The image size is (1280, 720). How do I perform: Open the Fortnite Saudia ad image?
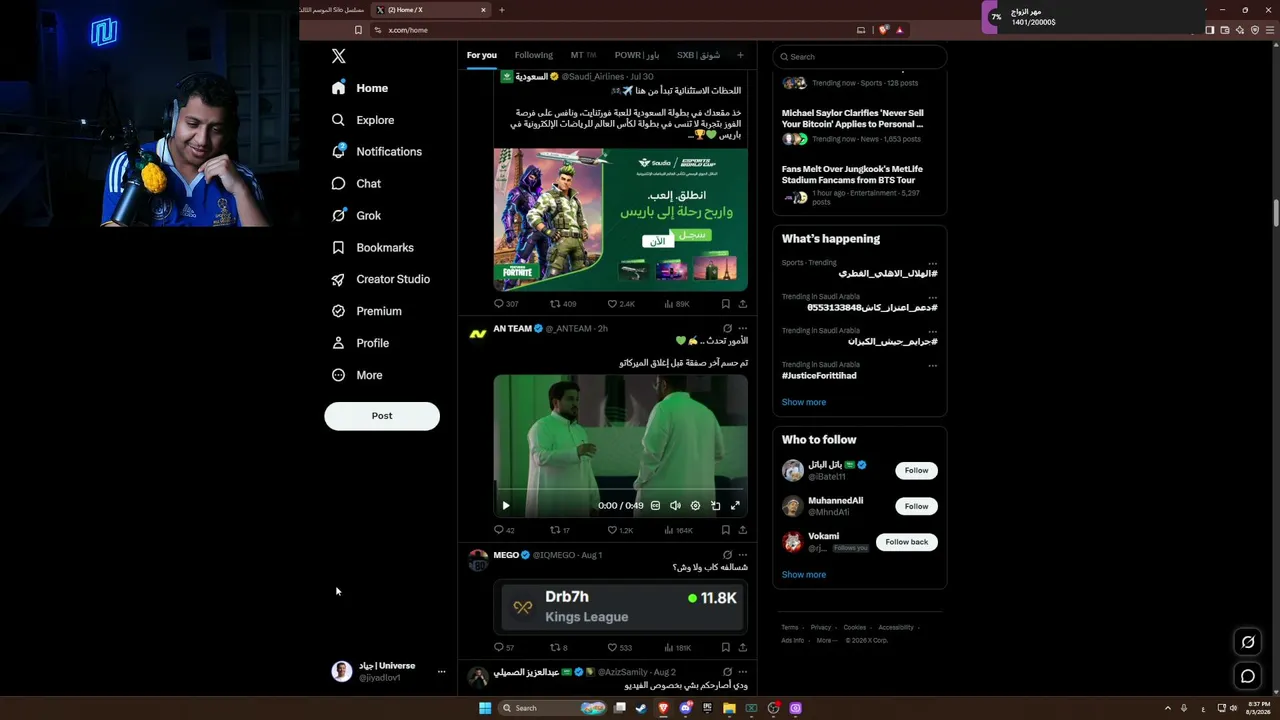[x=621, y=220]
